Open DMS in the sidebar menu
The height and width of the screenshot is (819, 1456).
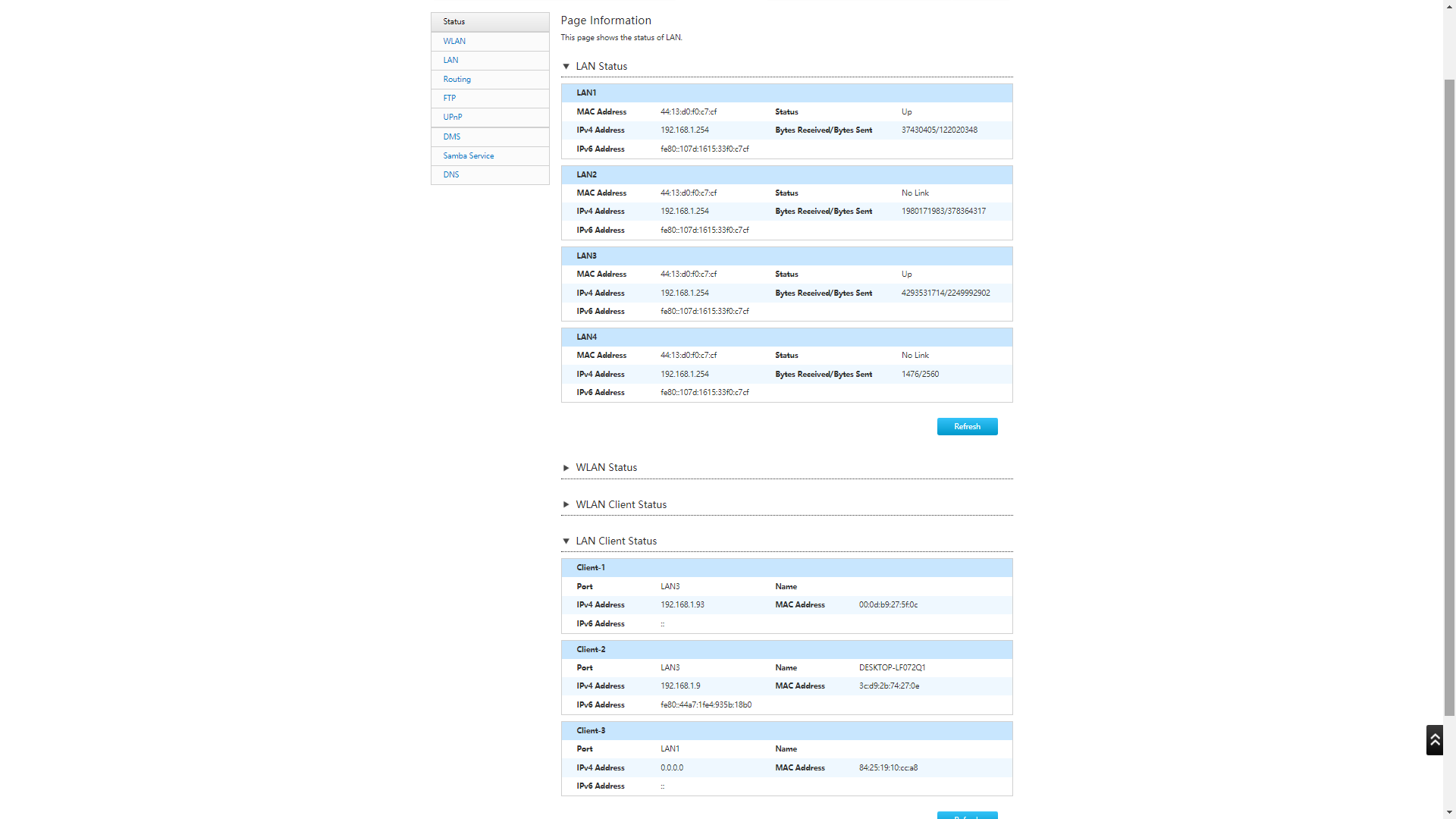(x=451, y=137)
